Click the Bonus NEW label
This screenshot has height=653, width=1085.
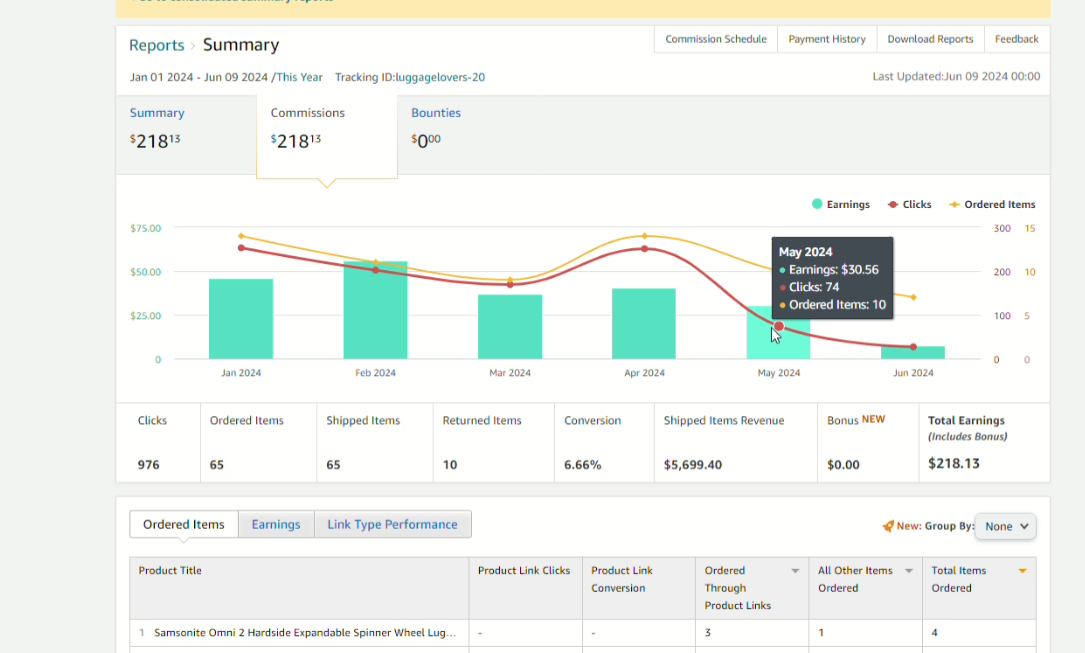[856, 420]
